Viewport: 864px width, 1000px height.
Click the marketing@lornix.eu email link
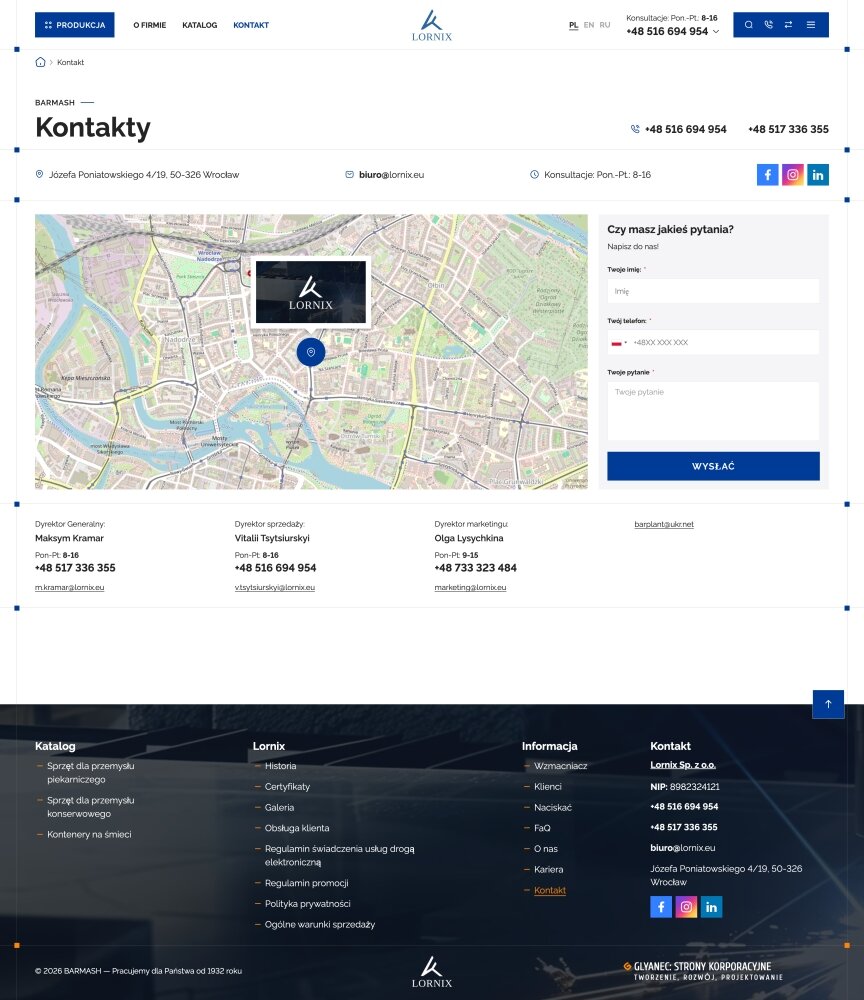click(471, 587)
